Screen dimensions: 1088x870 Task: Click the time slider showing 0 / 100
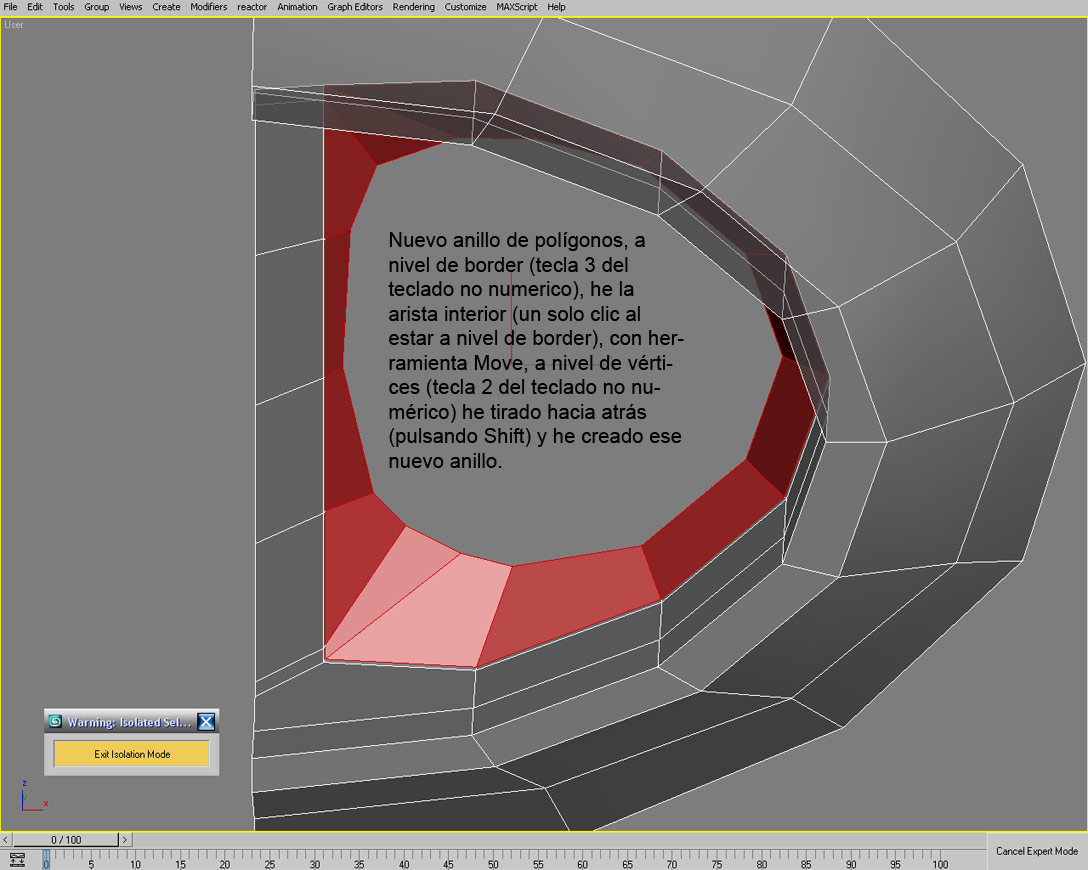click(x=66, y=839)
